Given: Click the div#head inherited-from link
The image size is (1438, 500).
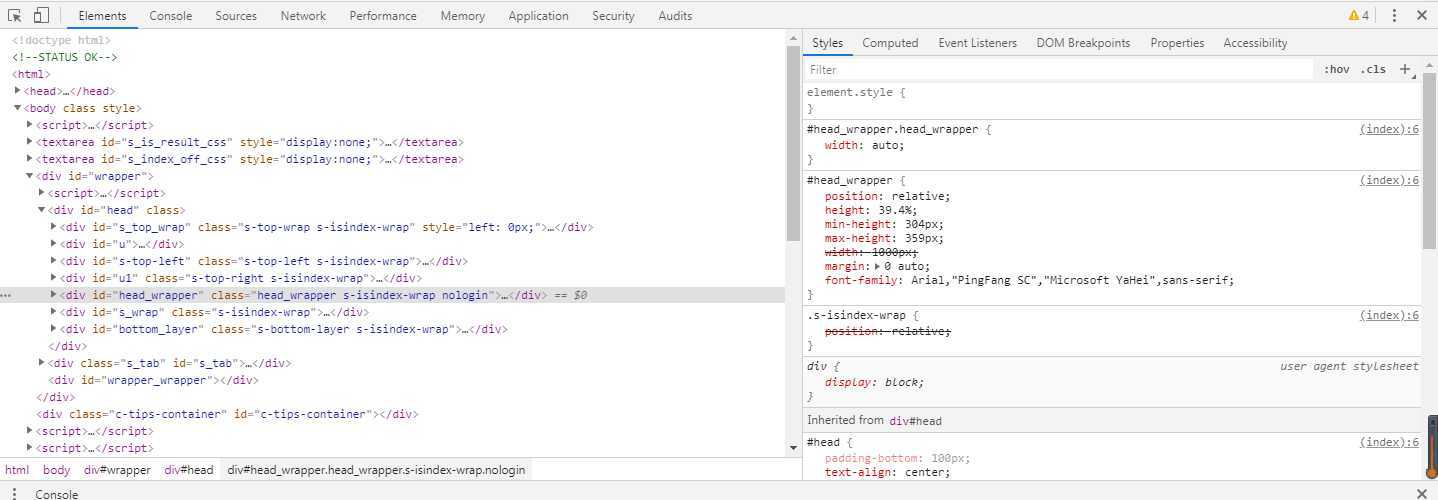Looking at the screenshot, I should point(915,421).
